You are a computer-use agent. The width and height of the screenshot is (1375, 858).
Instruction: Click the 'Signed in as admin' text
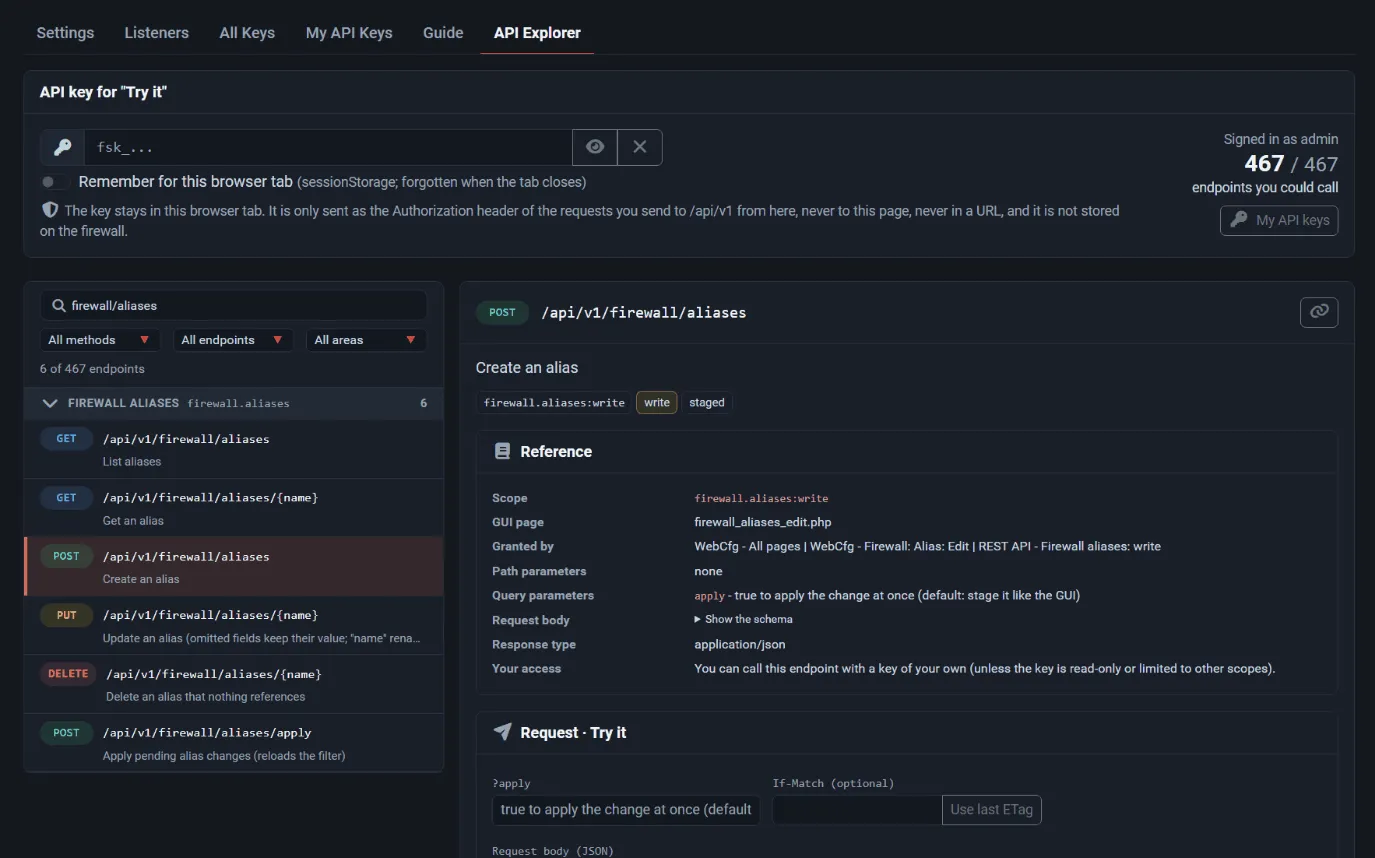coord(1281,139)
